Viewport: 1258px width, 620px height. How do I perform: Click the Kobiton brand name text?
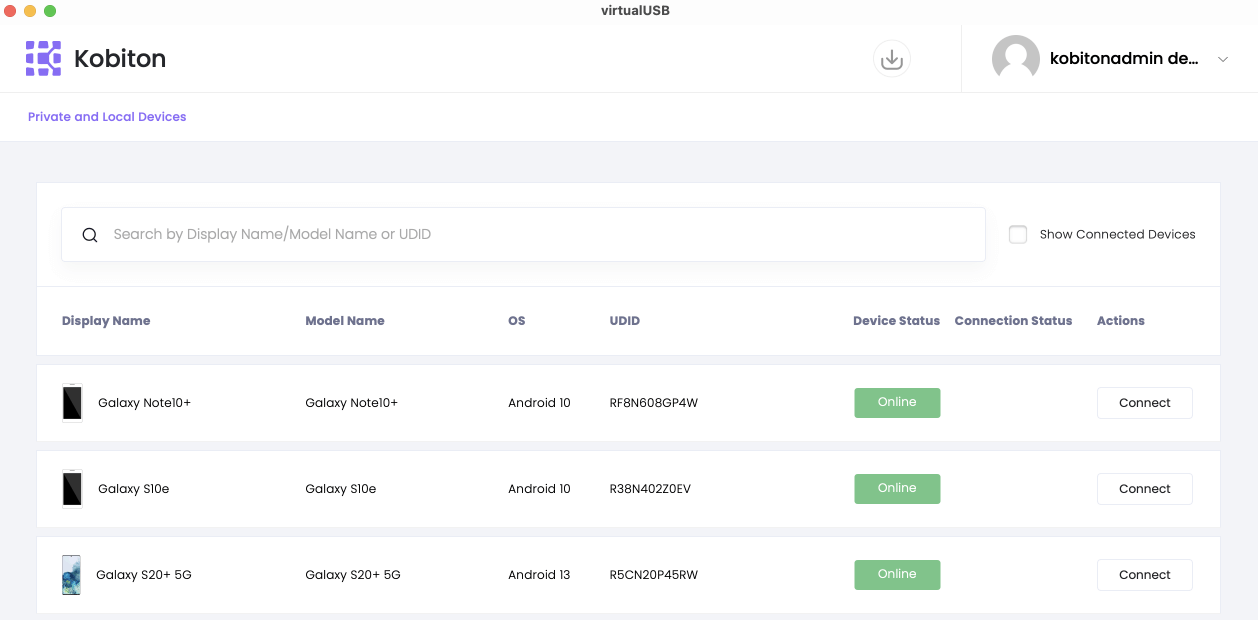[x=120, y=59]
